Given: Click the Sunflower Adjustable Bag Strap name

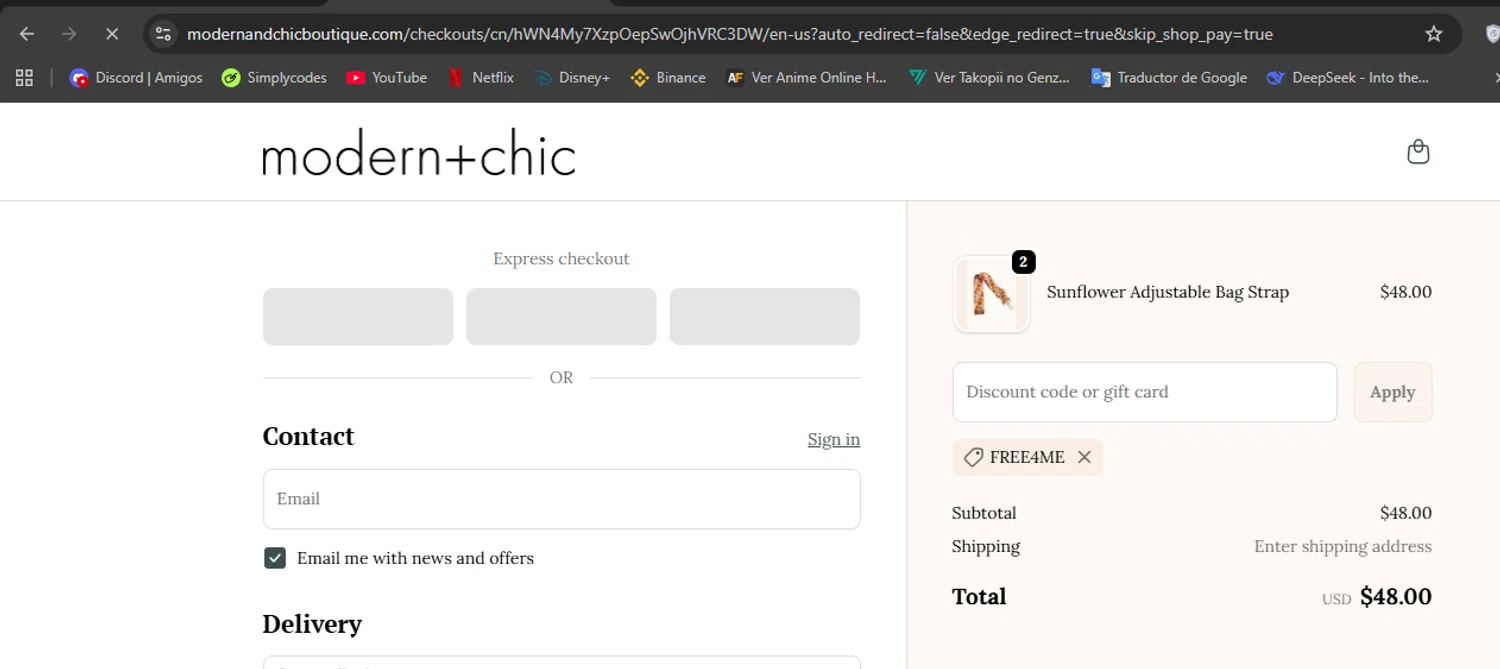Looking at the screenshot, I should (x=1168, y=292).
